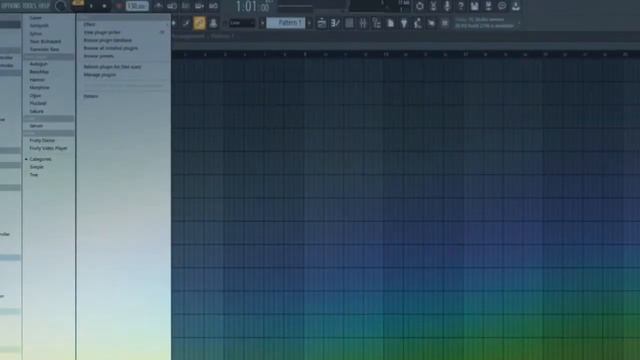Select Toxic Biohazard plugin
Screen dimensions: 640x360
tap(45, 41)
